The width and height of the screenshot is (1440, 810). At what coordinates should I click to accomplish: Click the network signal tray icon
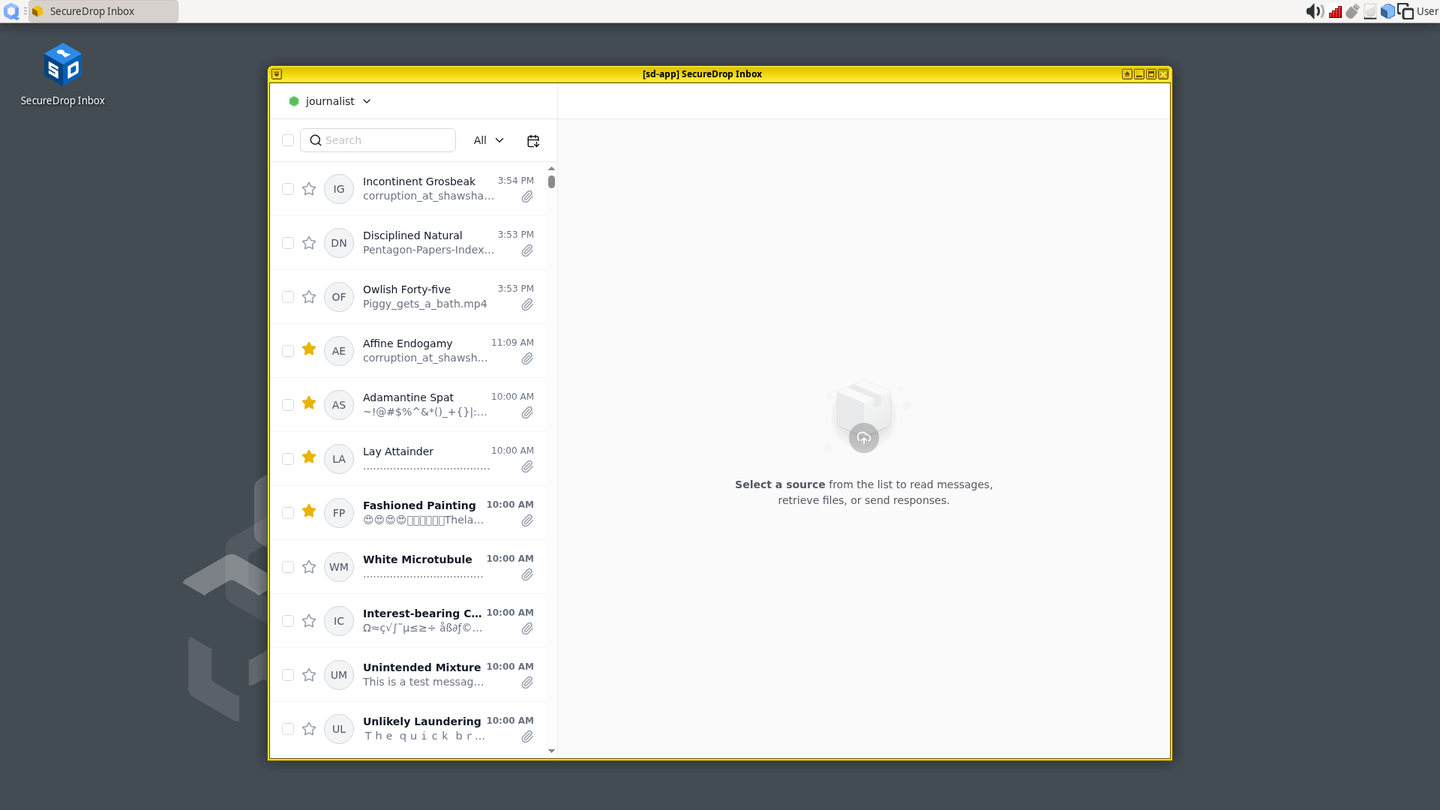point(1334,11)
